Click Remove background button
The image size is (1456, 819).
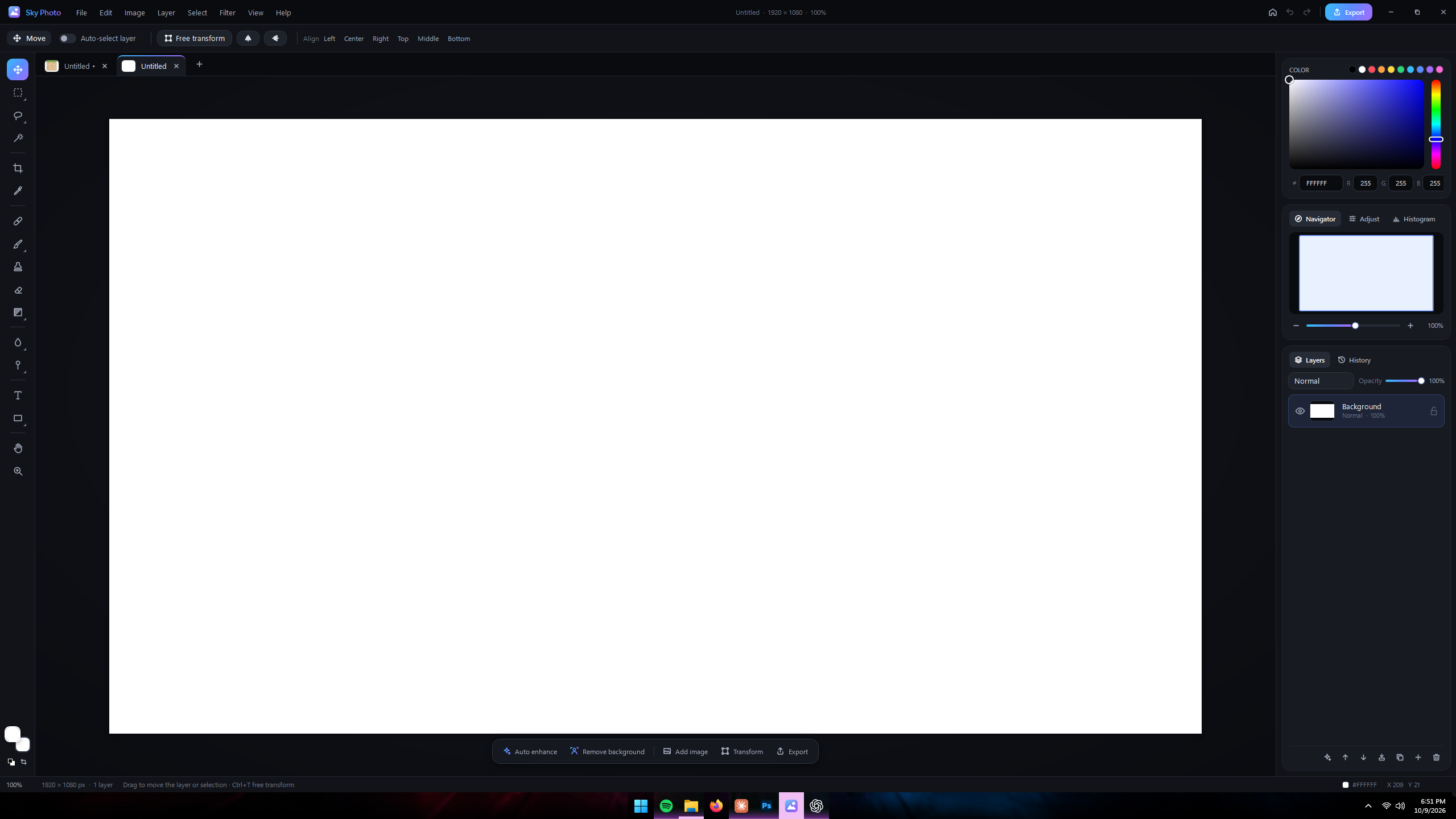pos(607,752)
